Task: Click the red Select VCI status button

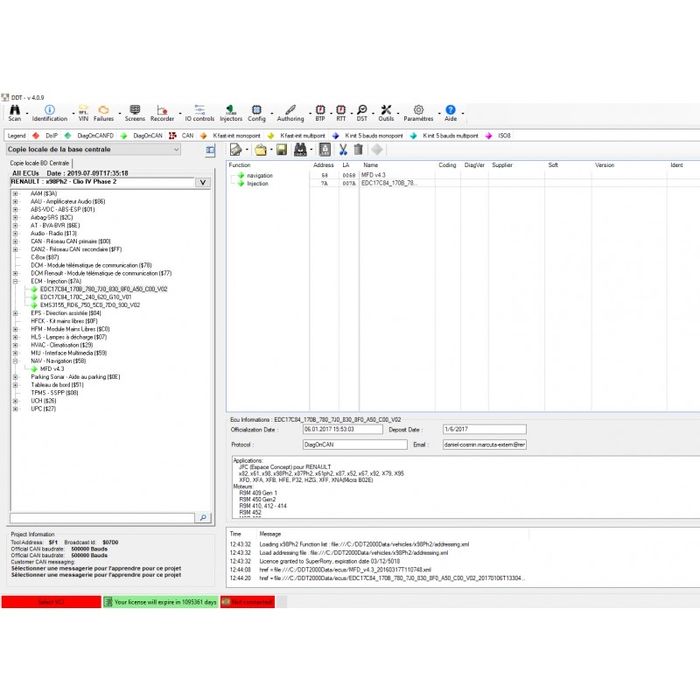Action: [51, 602]
